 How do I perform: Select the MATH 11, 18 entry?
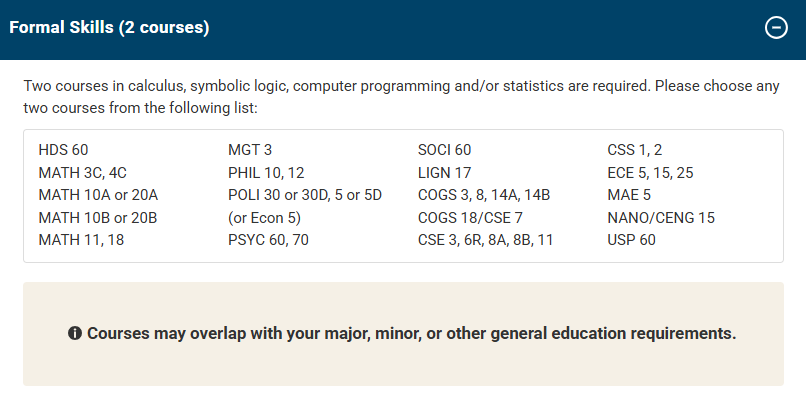click(x=82, y=240)
